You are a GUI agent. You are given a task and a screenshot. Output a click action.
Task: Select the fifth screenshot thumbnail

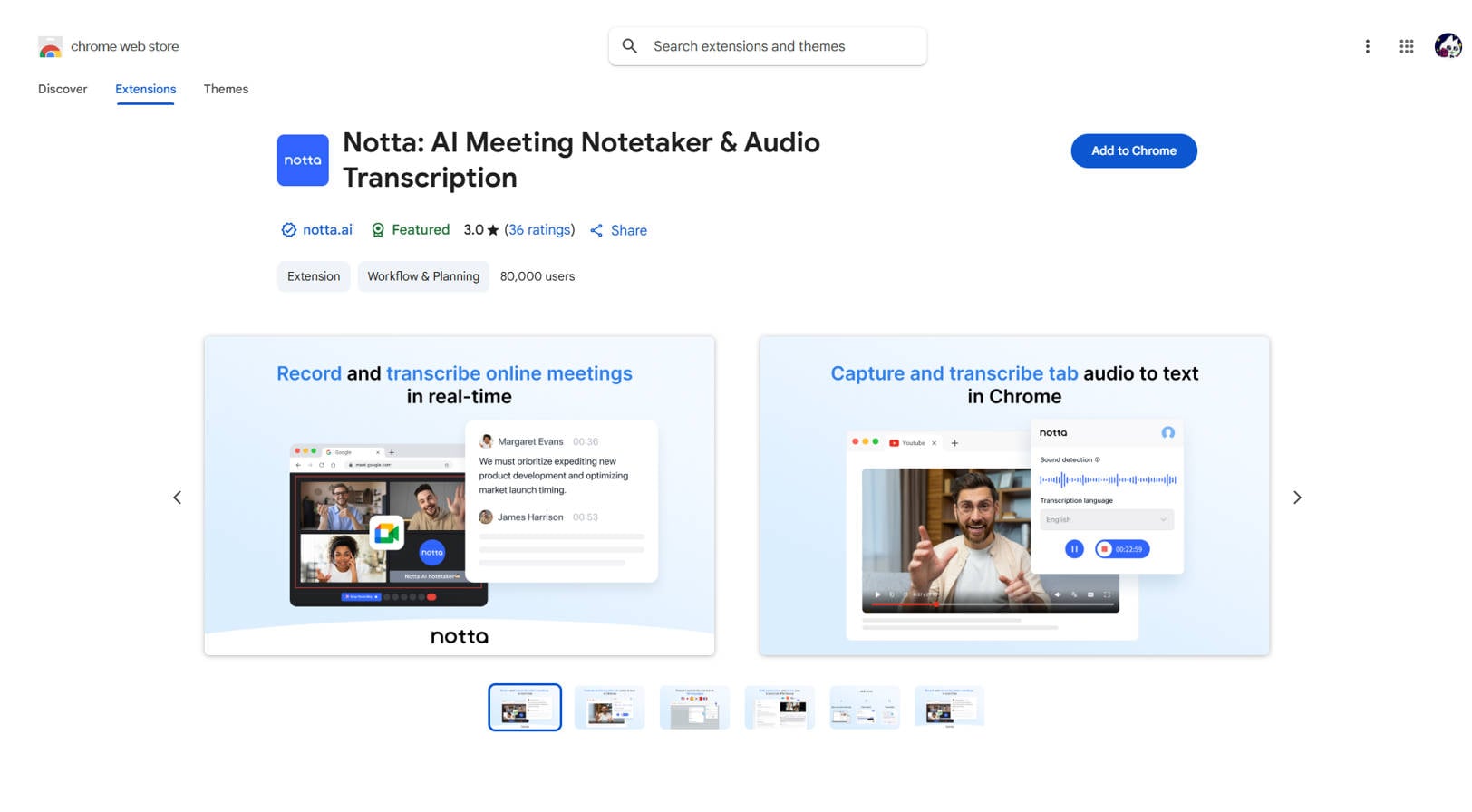click(x=865, y=707)
